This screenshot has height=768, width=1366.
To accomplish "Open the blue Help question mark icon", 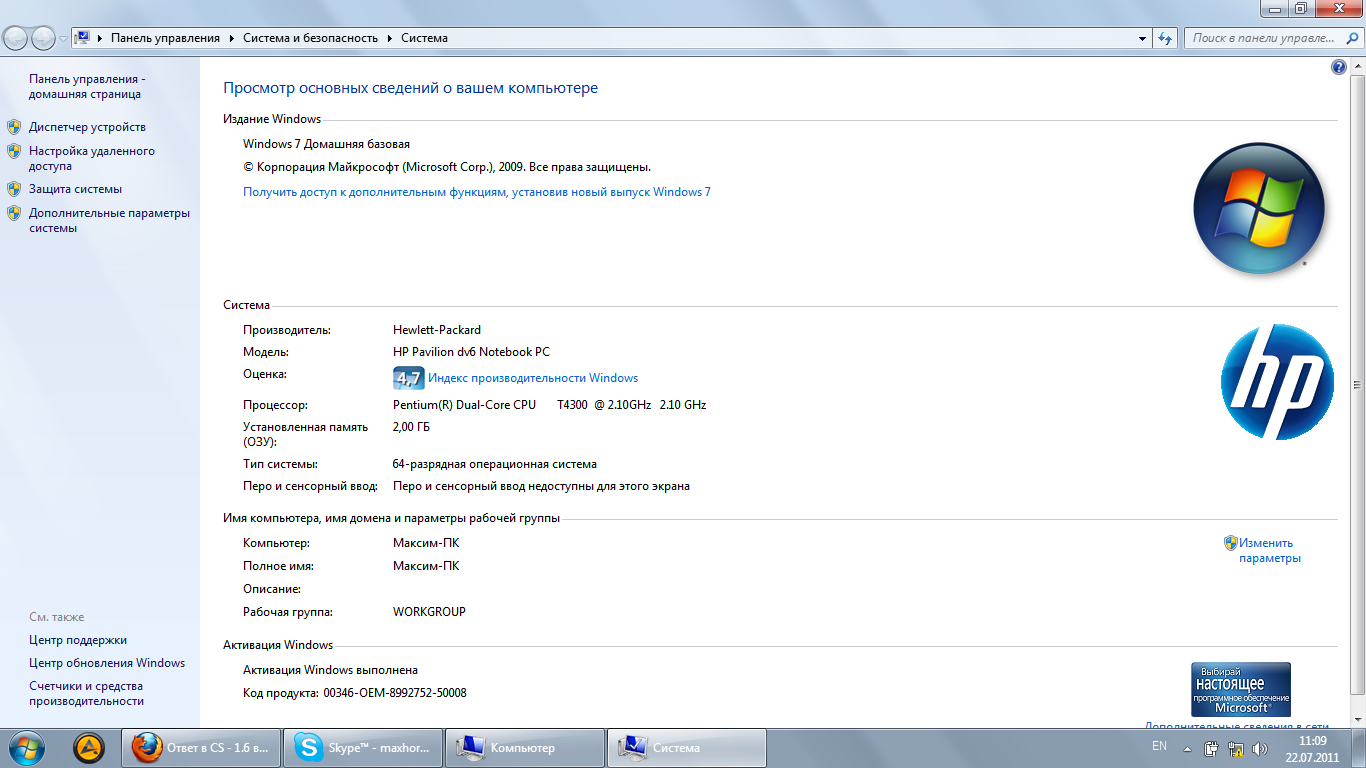I will (1339, 67).
